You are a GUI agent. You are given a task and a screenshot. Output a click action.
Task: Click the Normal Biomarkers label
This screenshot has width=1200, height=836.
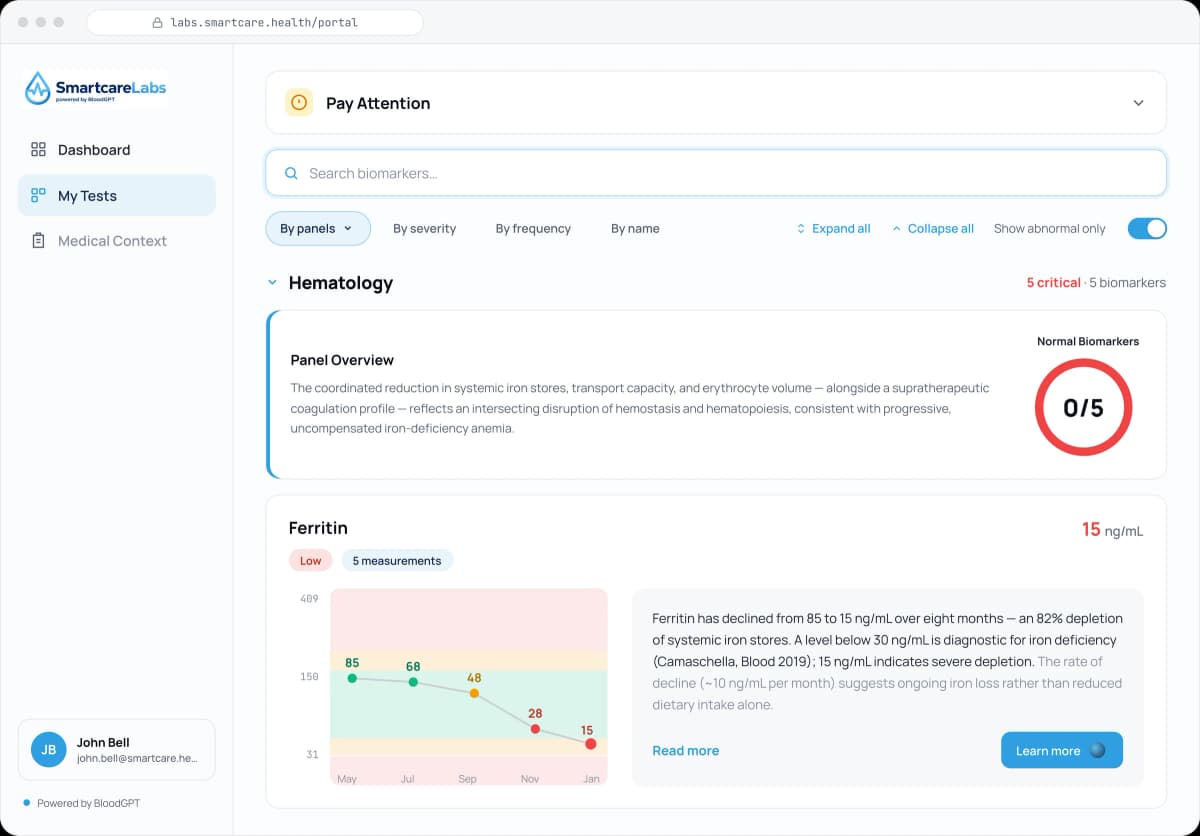pyautogui.click(x=1088, y=341)
